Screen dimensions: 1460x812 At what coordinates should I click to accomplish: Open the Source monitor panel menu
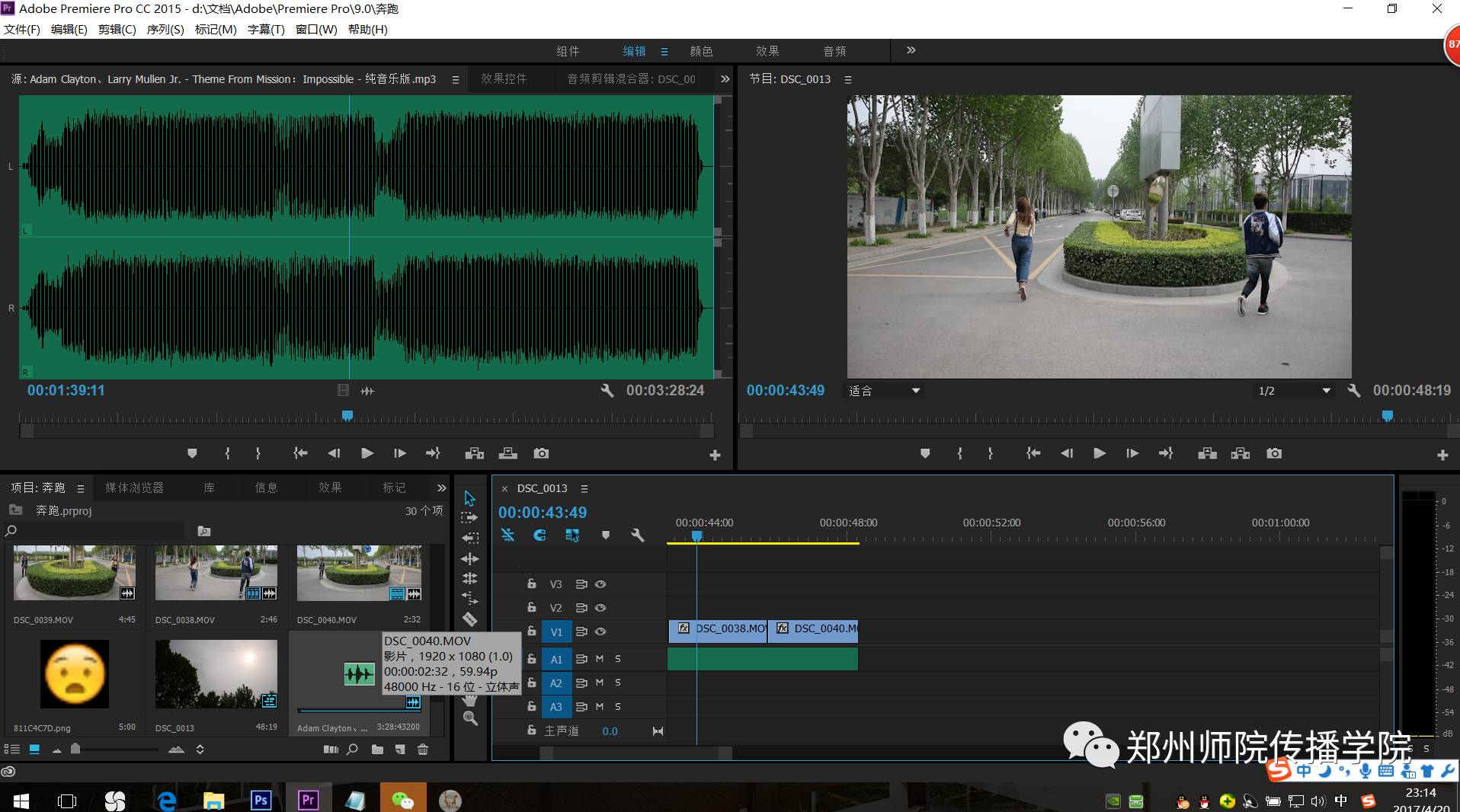click(456, 79)
